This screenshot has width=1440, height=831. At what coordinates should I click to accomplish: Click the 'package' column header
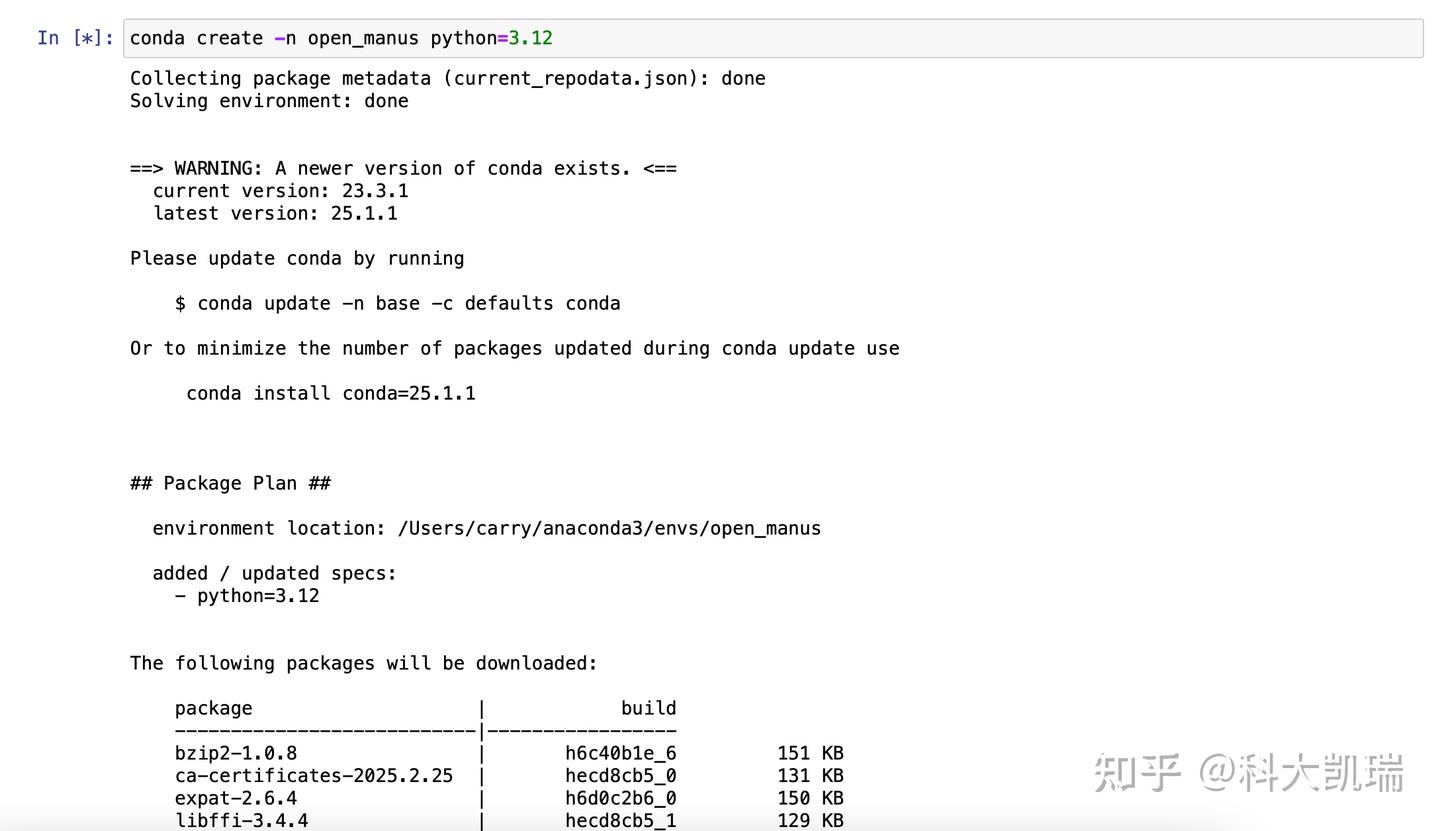coord(213,708)
